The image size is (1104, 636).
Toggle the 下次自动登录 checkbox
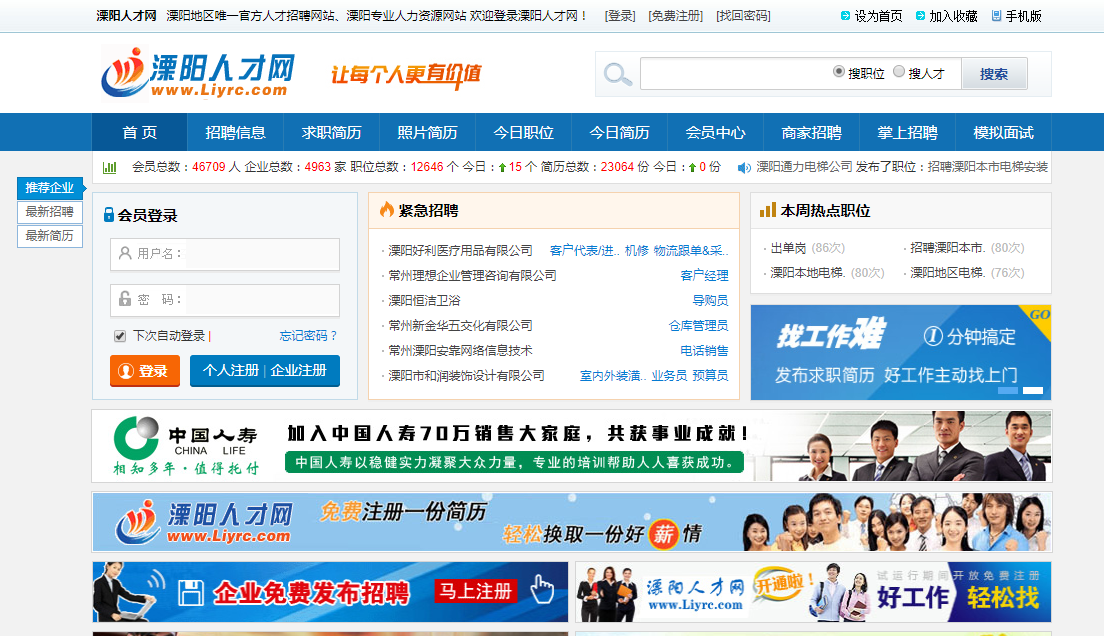[x=120, y=336]
